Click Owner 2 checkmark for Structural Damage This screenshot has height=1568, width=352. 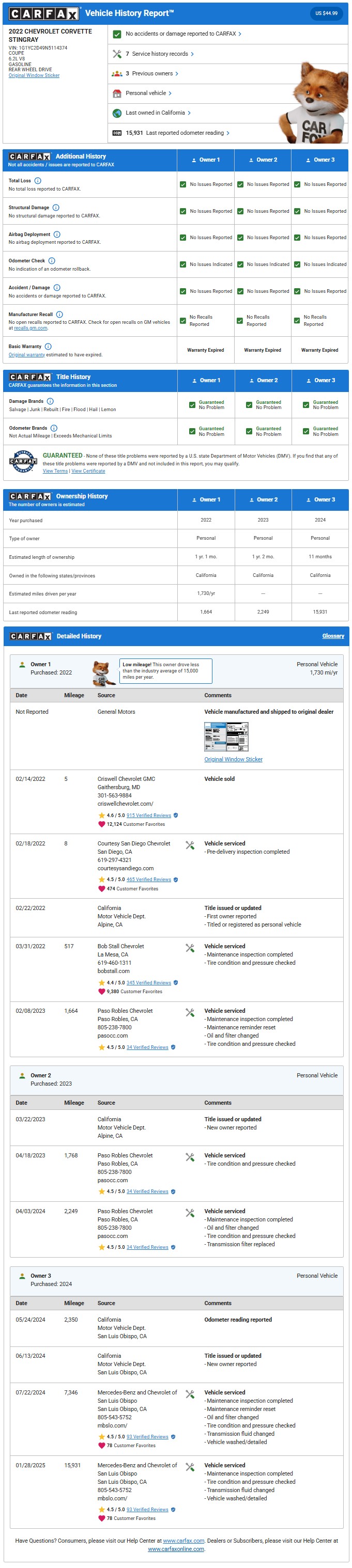(x=240, y=211)
